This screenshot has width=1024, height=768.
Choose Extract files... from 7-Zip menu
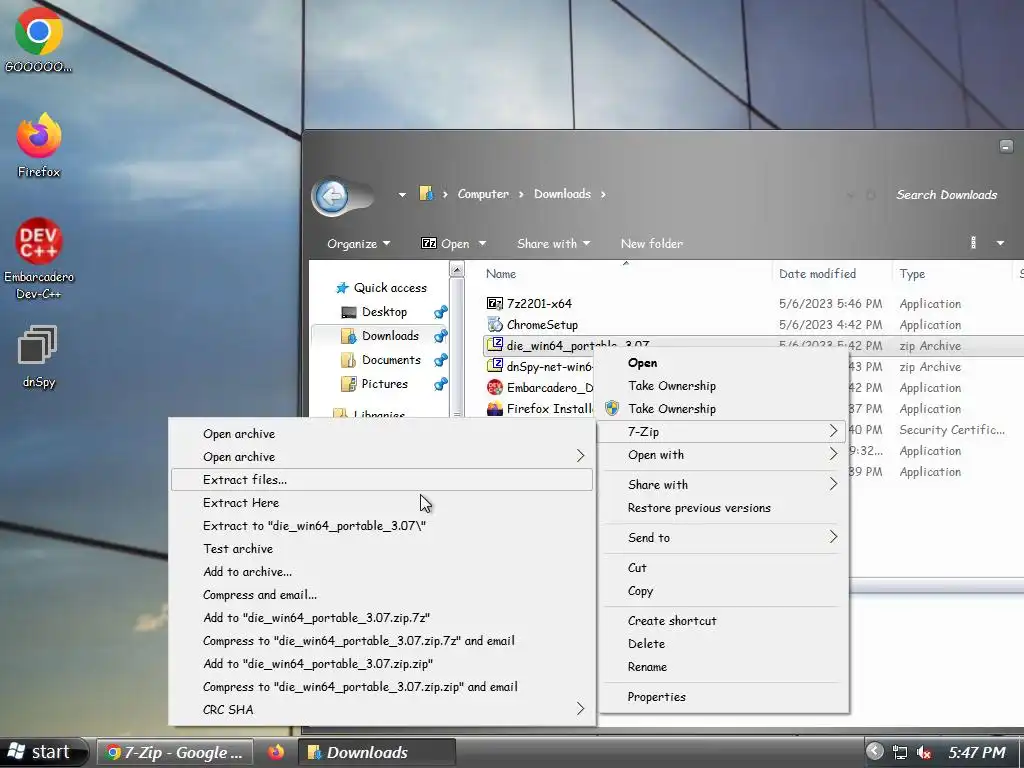382,479
